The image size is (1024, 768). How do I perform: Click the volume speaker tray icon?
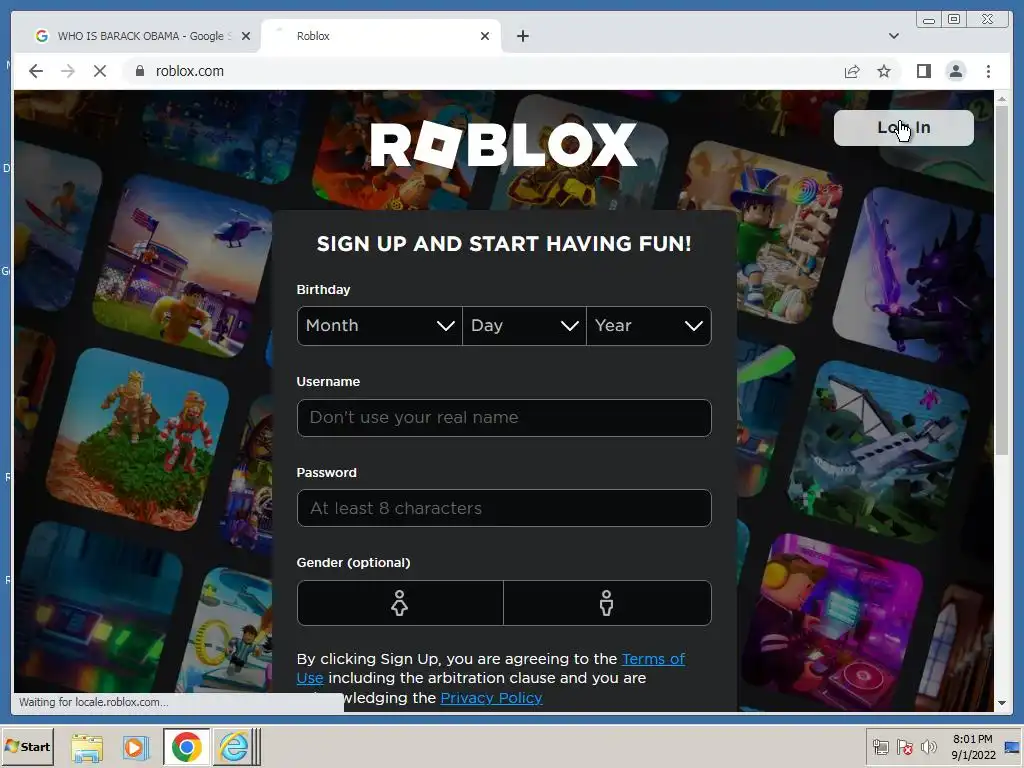coord(928,747)
